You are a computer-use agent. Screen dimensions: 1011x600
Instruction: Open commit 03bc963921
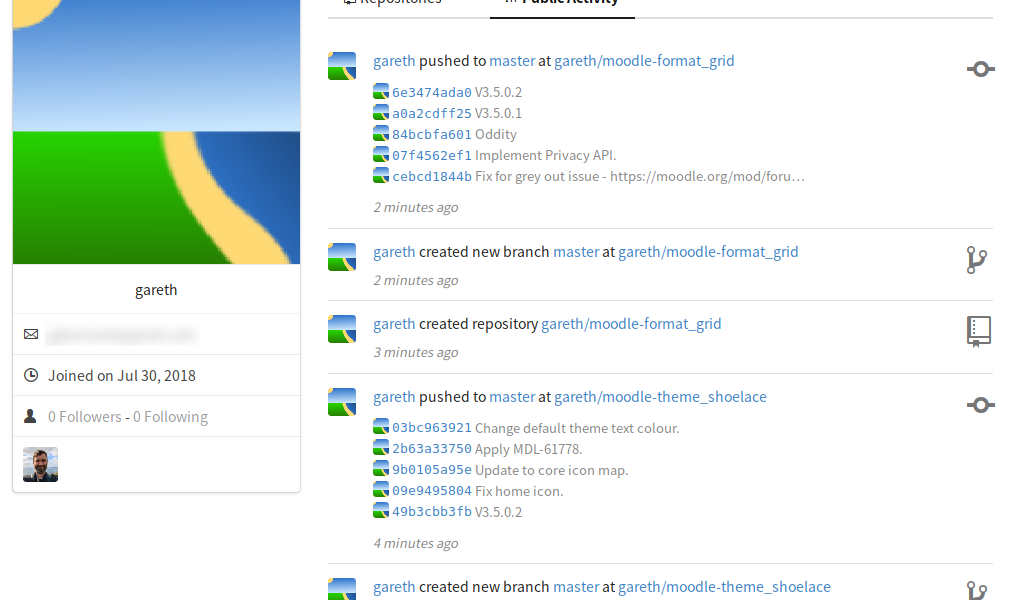432,428
